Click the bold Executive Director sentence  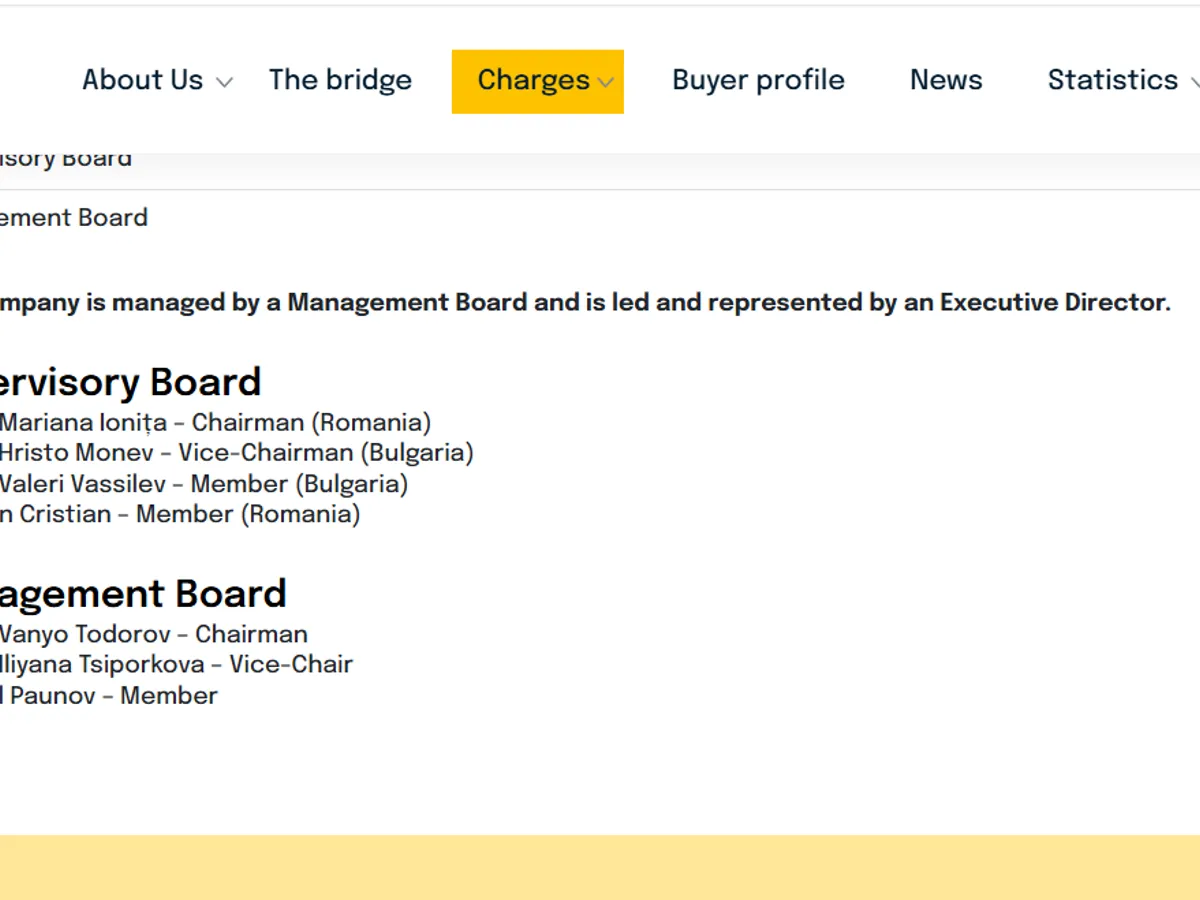[585, 303]
